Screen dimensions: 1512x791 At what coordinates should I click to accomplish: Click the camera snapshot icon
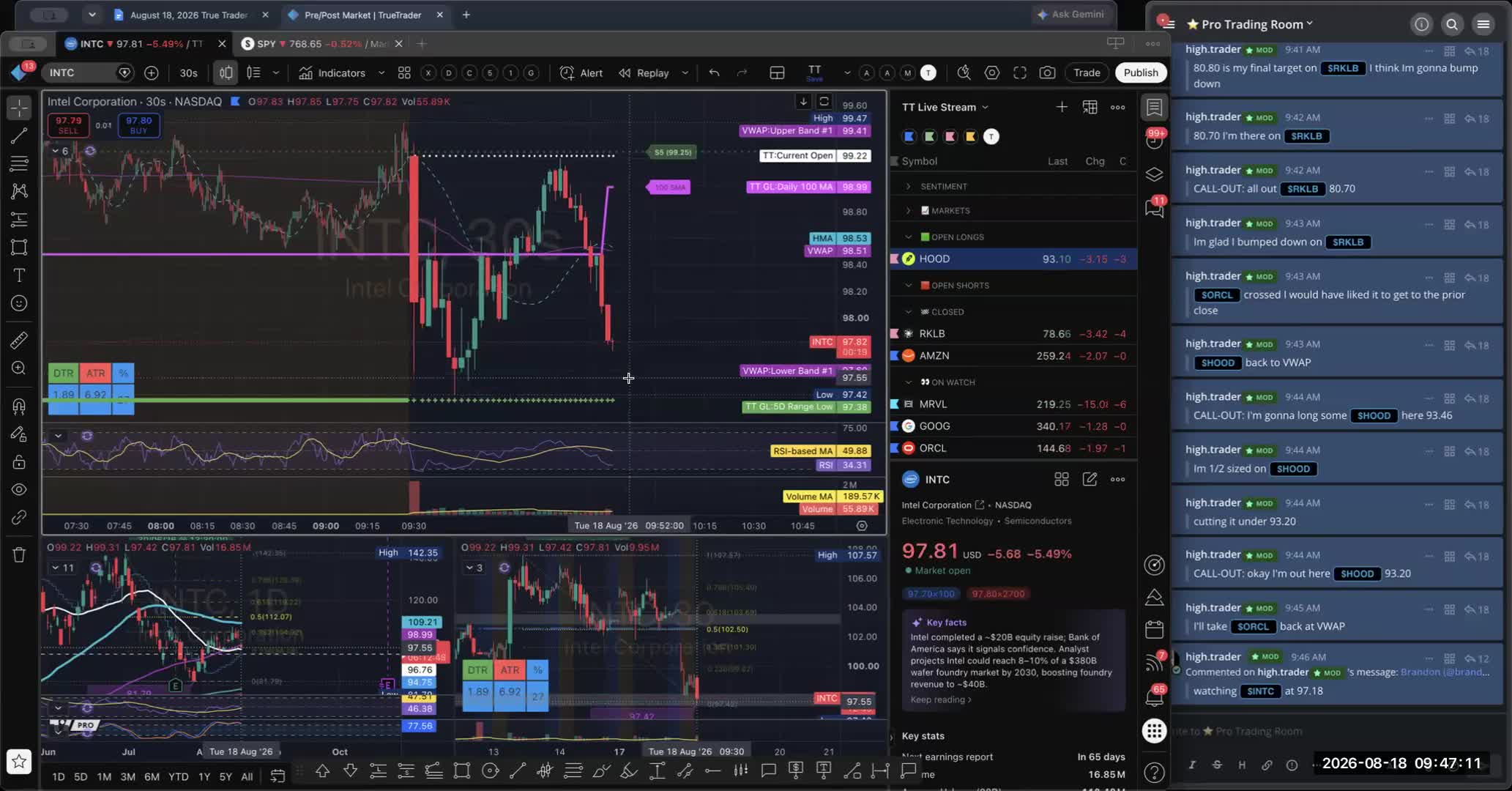[1047, 73]
